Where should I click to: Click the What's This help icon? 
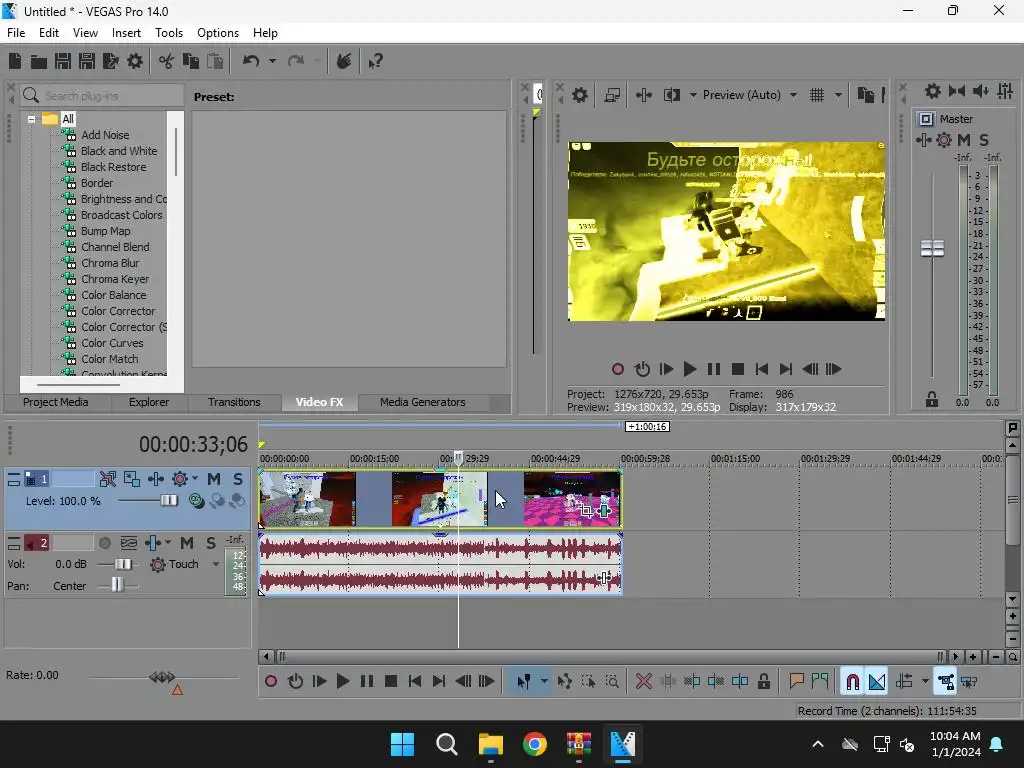click(375, 61)
